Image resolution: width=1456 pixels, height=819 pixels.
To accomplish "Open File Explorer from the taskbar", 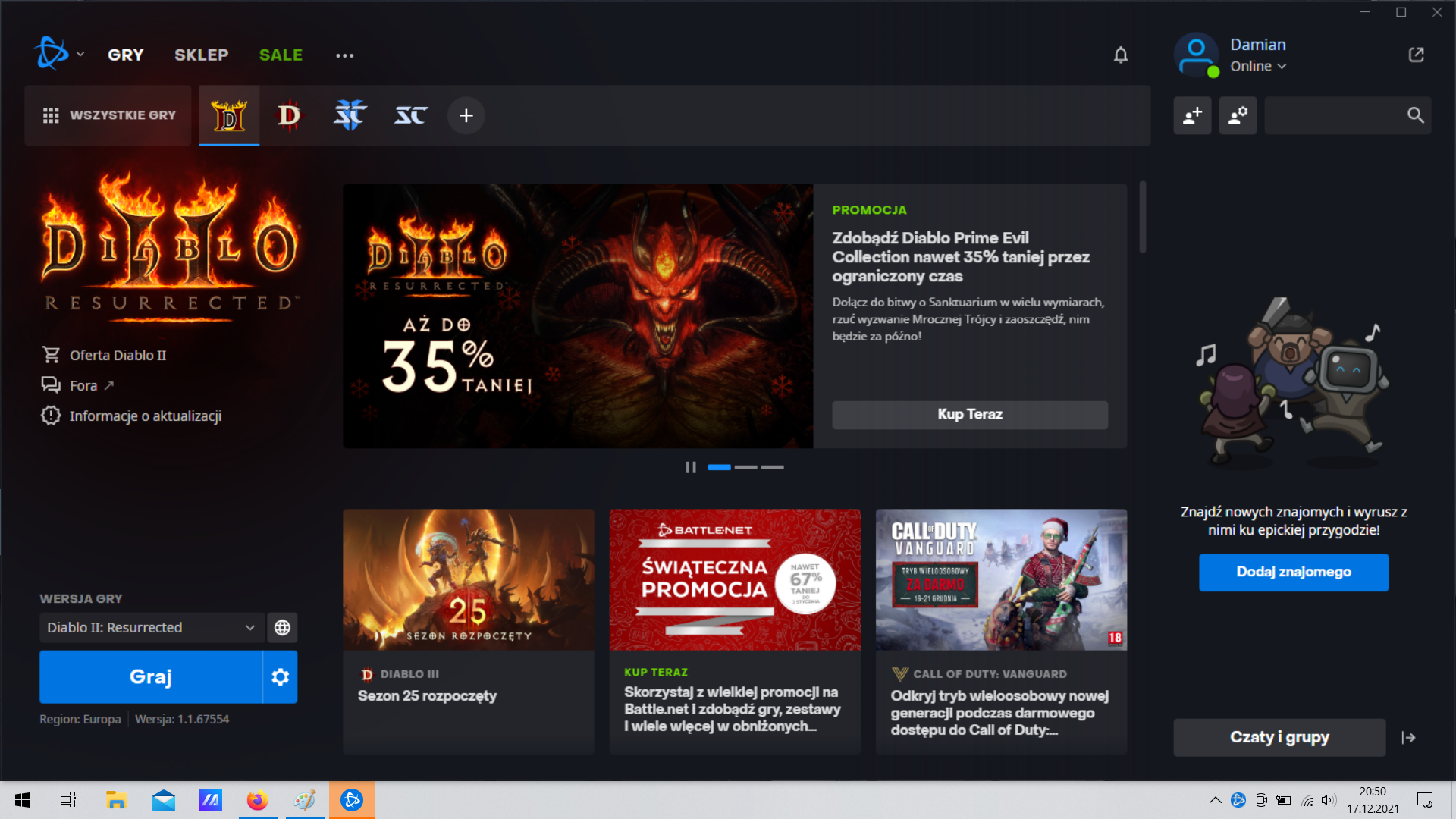I will [x=116, y=800].
